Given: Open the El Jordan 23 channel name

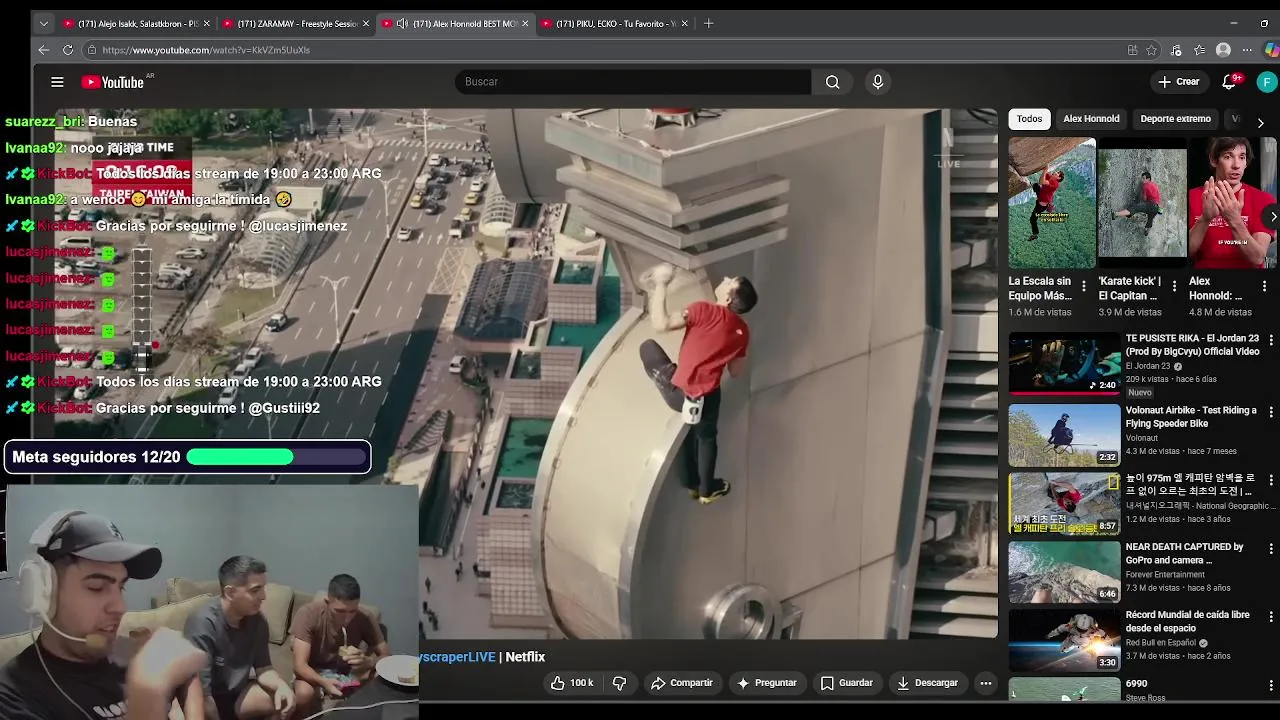Looking at the screenshot, I should coord(1148,366).
